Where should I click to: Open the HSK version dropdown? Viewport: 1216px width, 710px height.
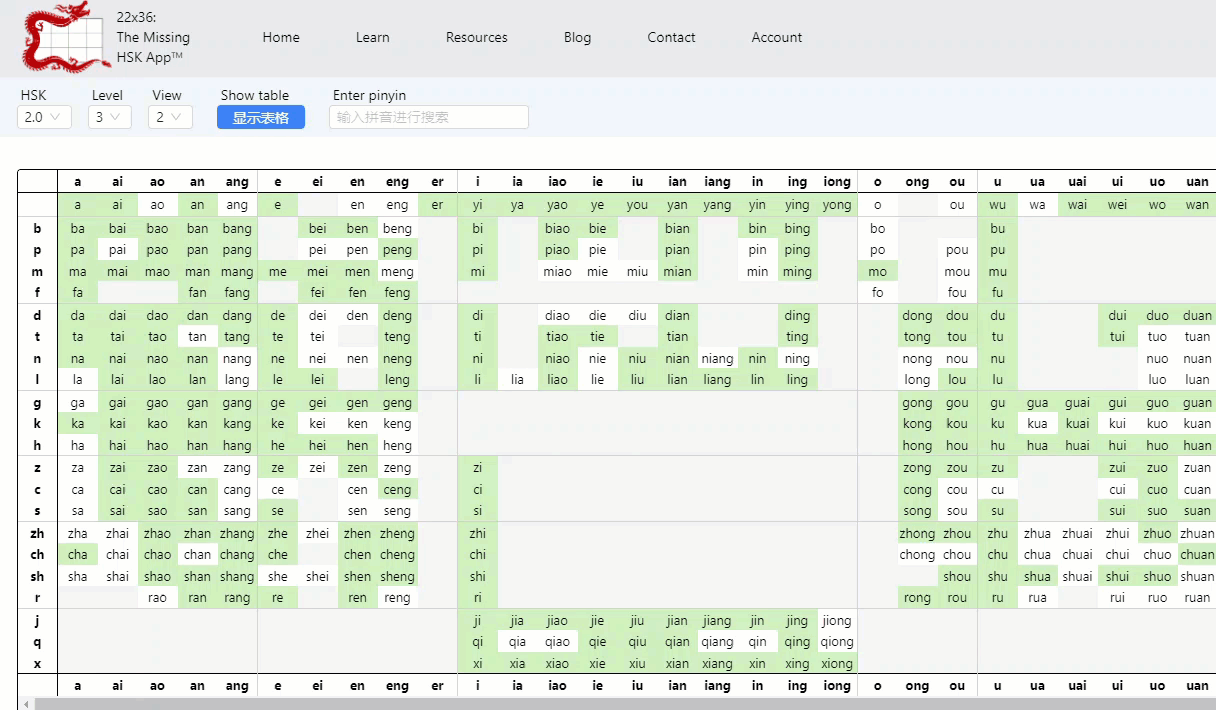coord(44,117)
